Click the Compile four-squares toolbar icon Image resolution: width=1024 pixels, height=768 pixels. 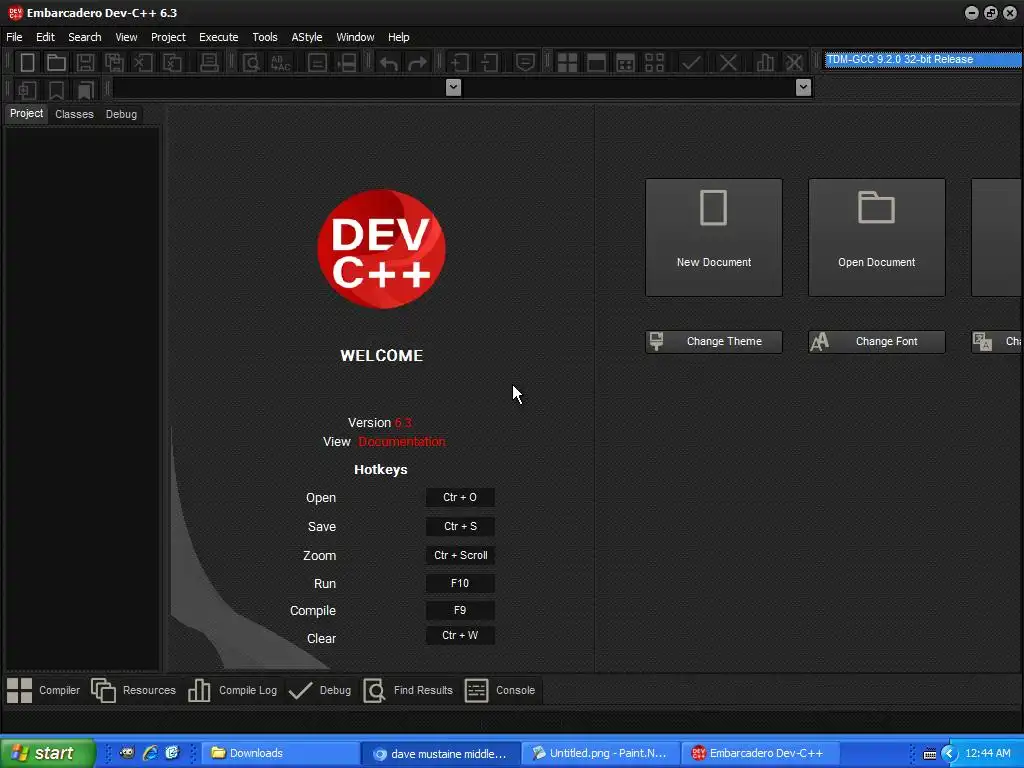[x=567, y=63]
